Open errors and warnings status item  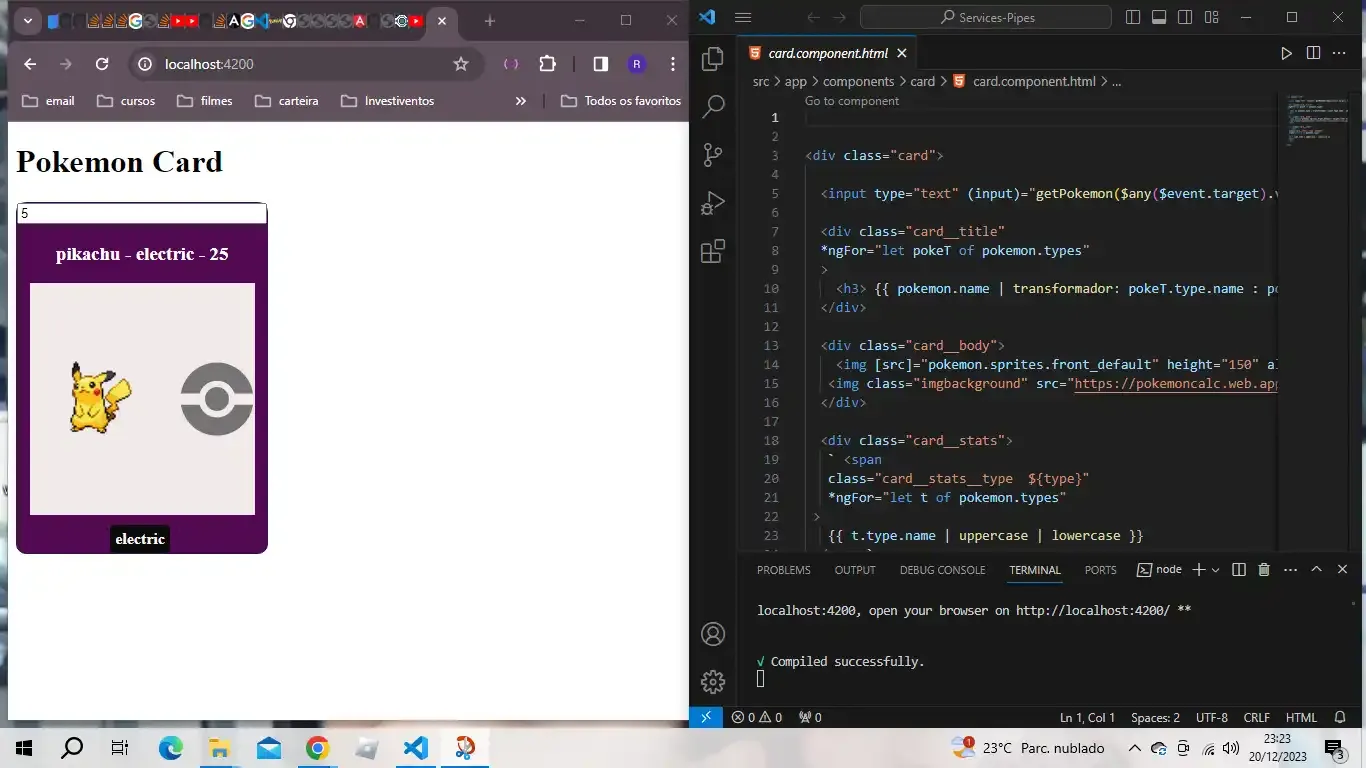(x=756, y=717)
